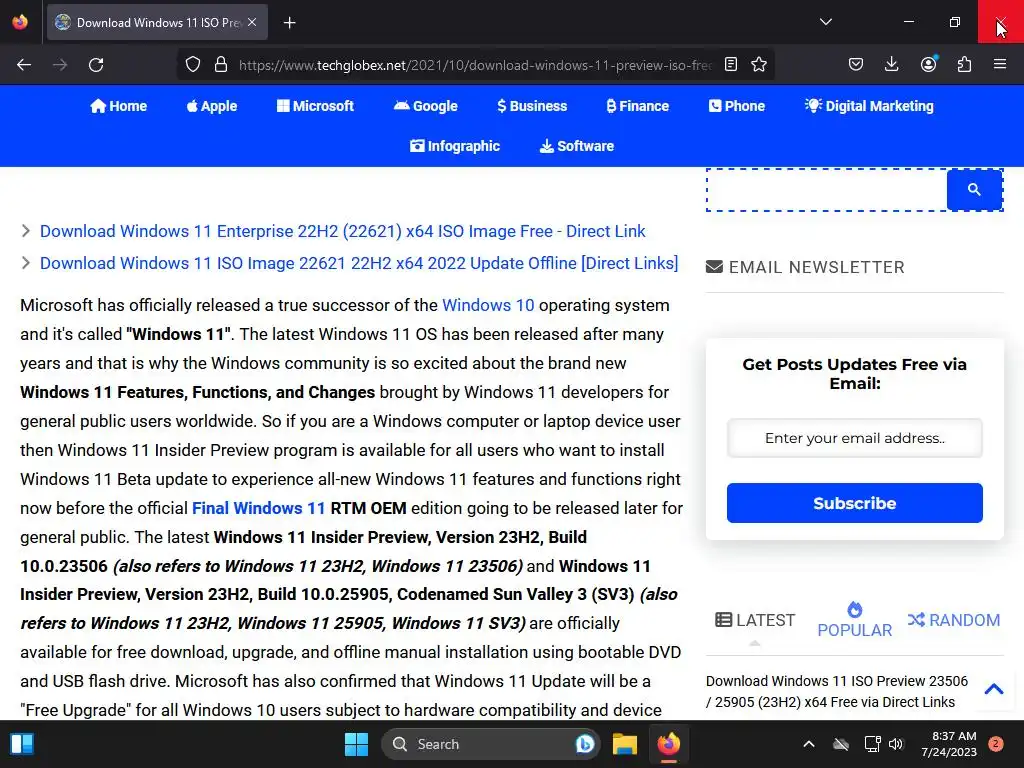The image size is (1024, 768).
Task: Close the Download Windows 11 ISO tab
Action: [x=252, y=22]
